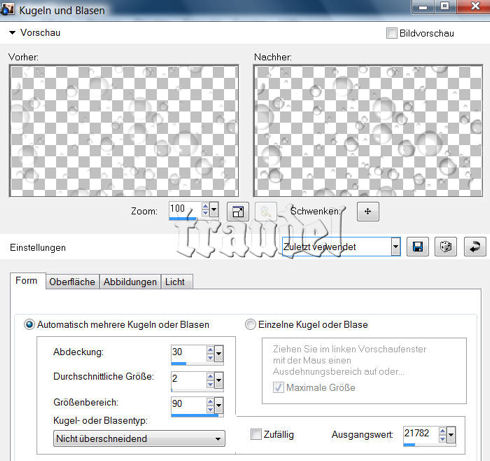Open the Ausgangswert slider dropdown arrow
The image size is (490, 461).
click(451, 435)
